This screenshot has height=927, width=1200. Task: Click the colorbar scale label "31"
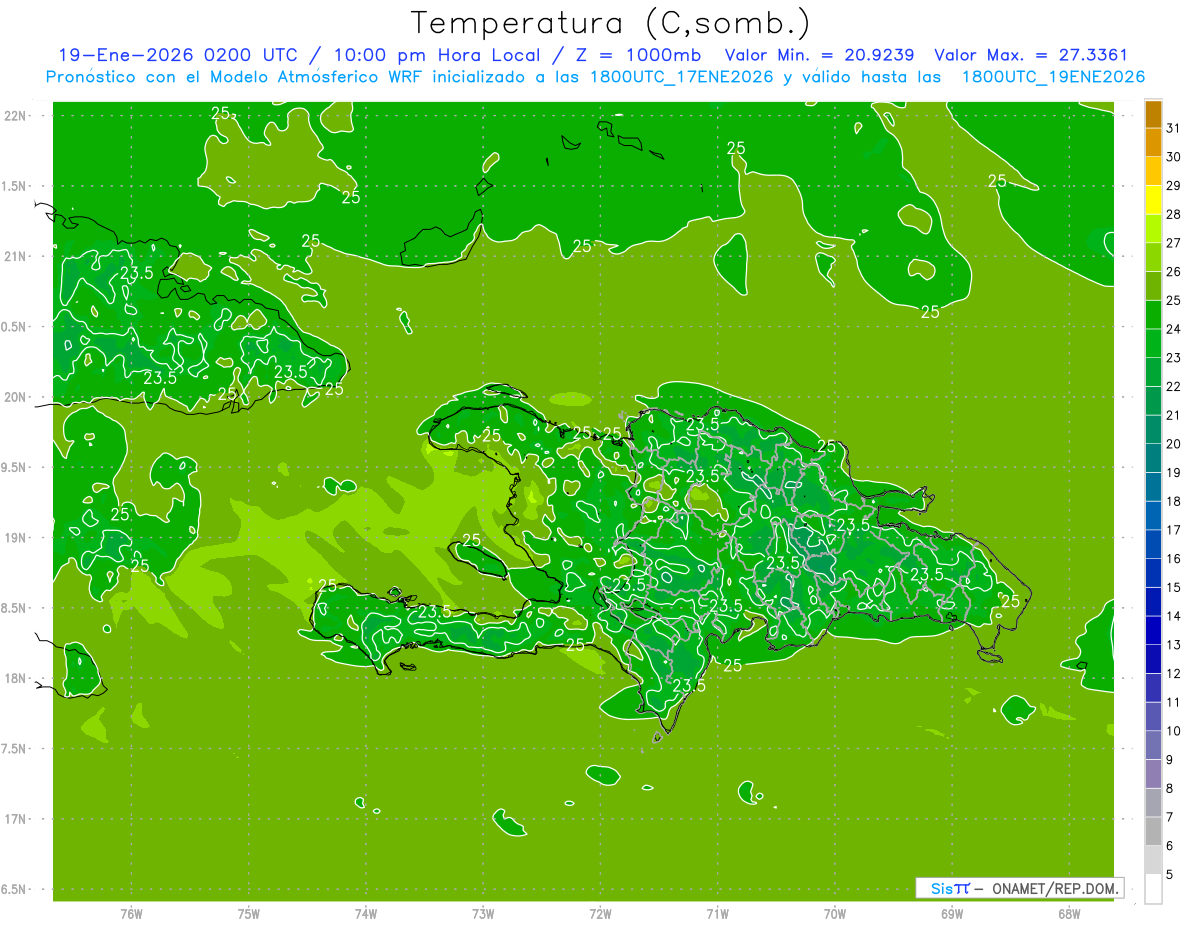click(1173, 128)
